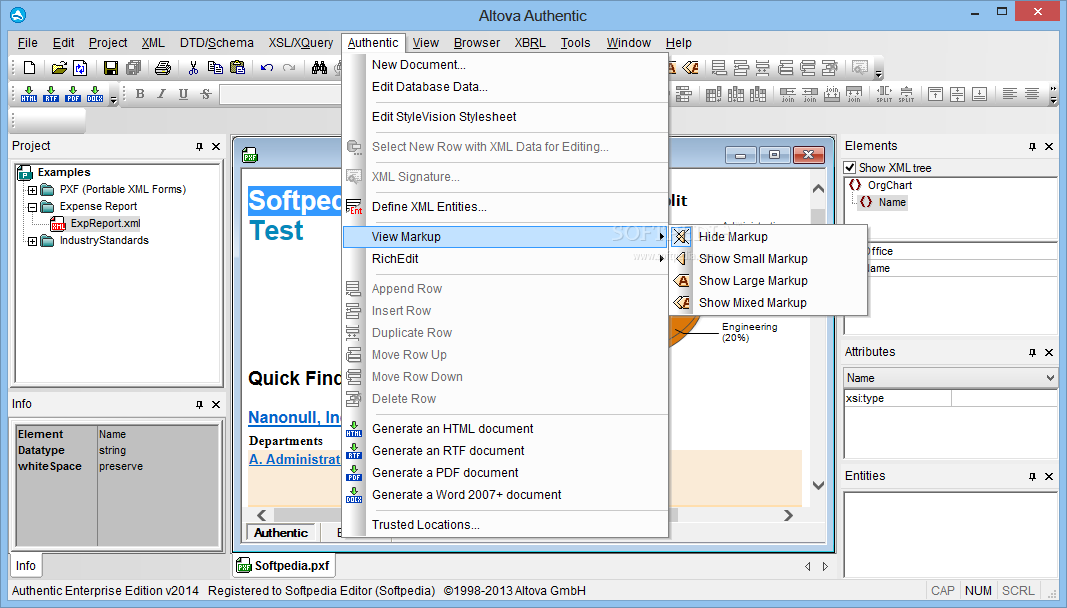
Task: Click the green PDF toolbar icon
Action: point(73,94)
